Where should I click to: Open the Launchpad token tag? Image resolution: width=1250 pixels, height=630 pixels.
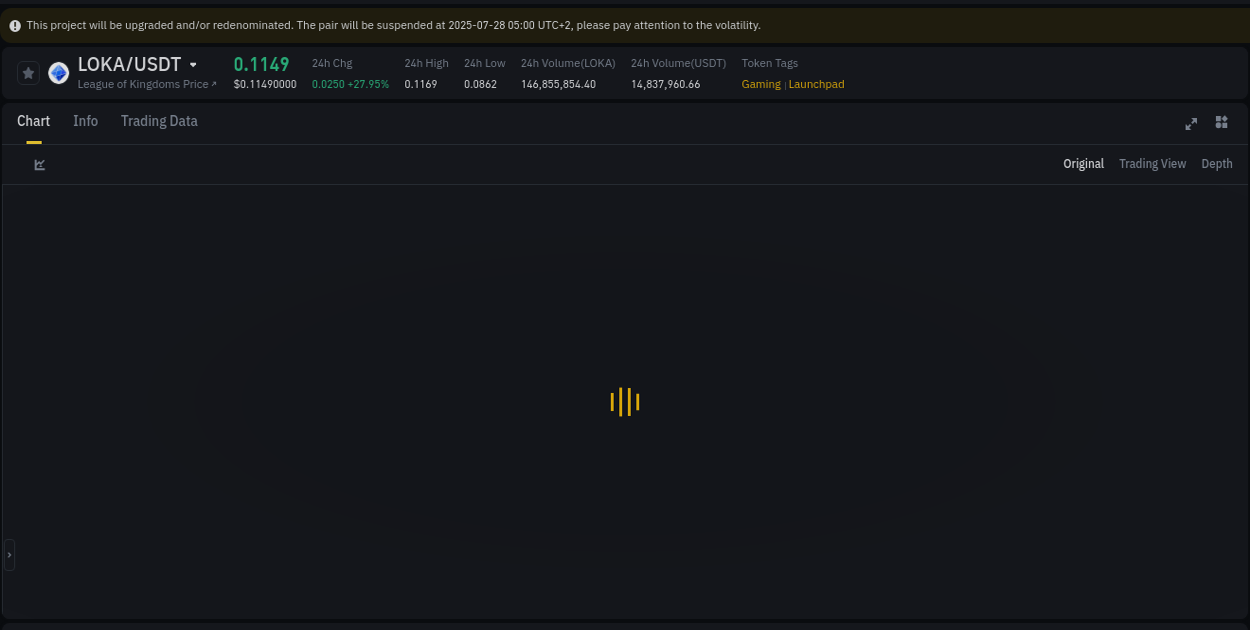[816, 84]
